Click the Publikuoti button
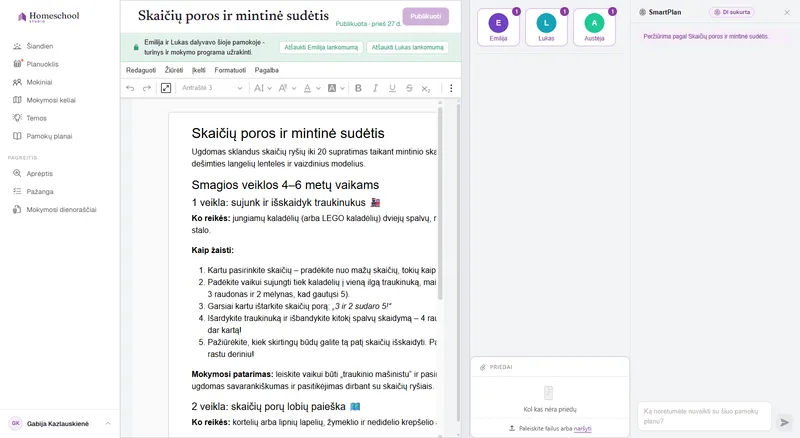Image resolution: width=800 pixels, height=438 pixels. point(426,16)
